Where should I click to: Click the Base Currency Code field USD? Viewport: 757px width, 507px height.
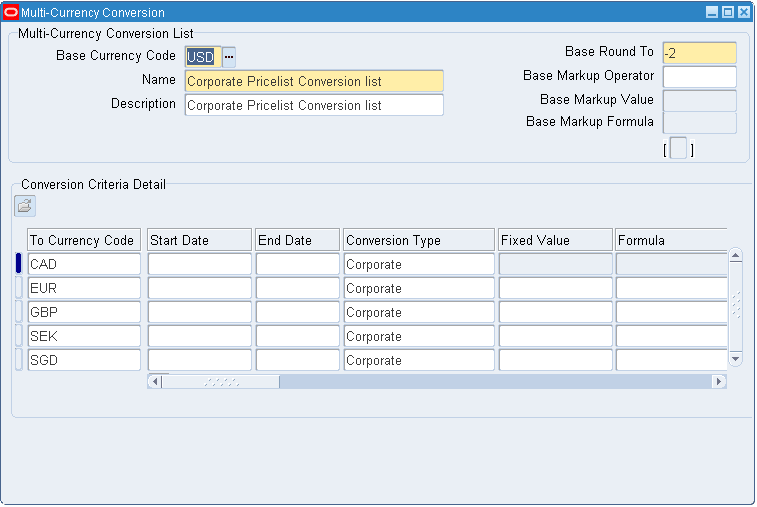[x=203, y=57]
